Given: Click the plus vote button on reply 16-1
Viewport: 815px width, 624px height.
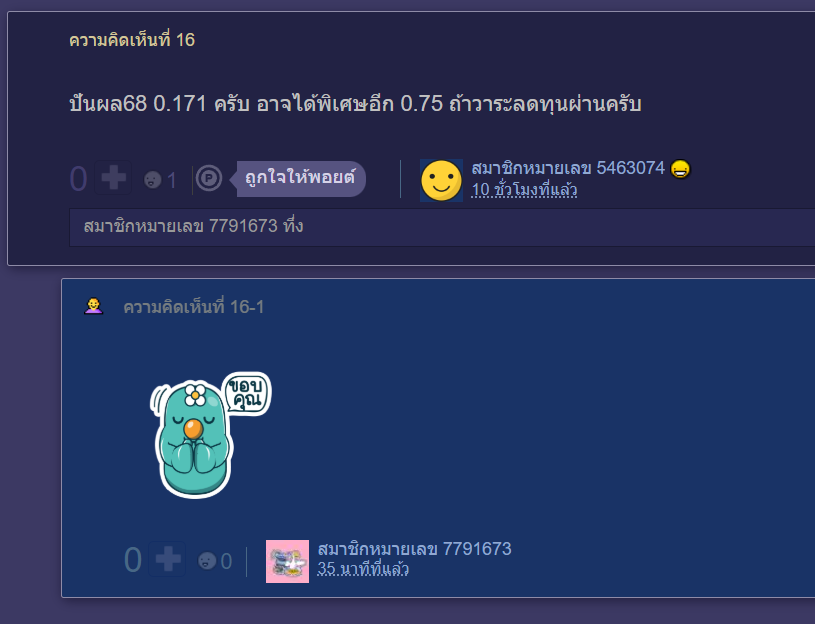Looking at the screenshot, I should pos(167,559).
